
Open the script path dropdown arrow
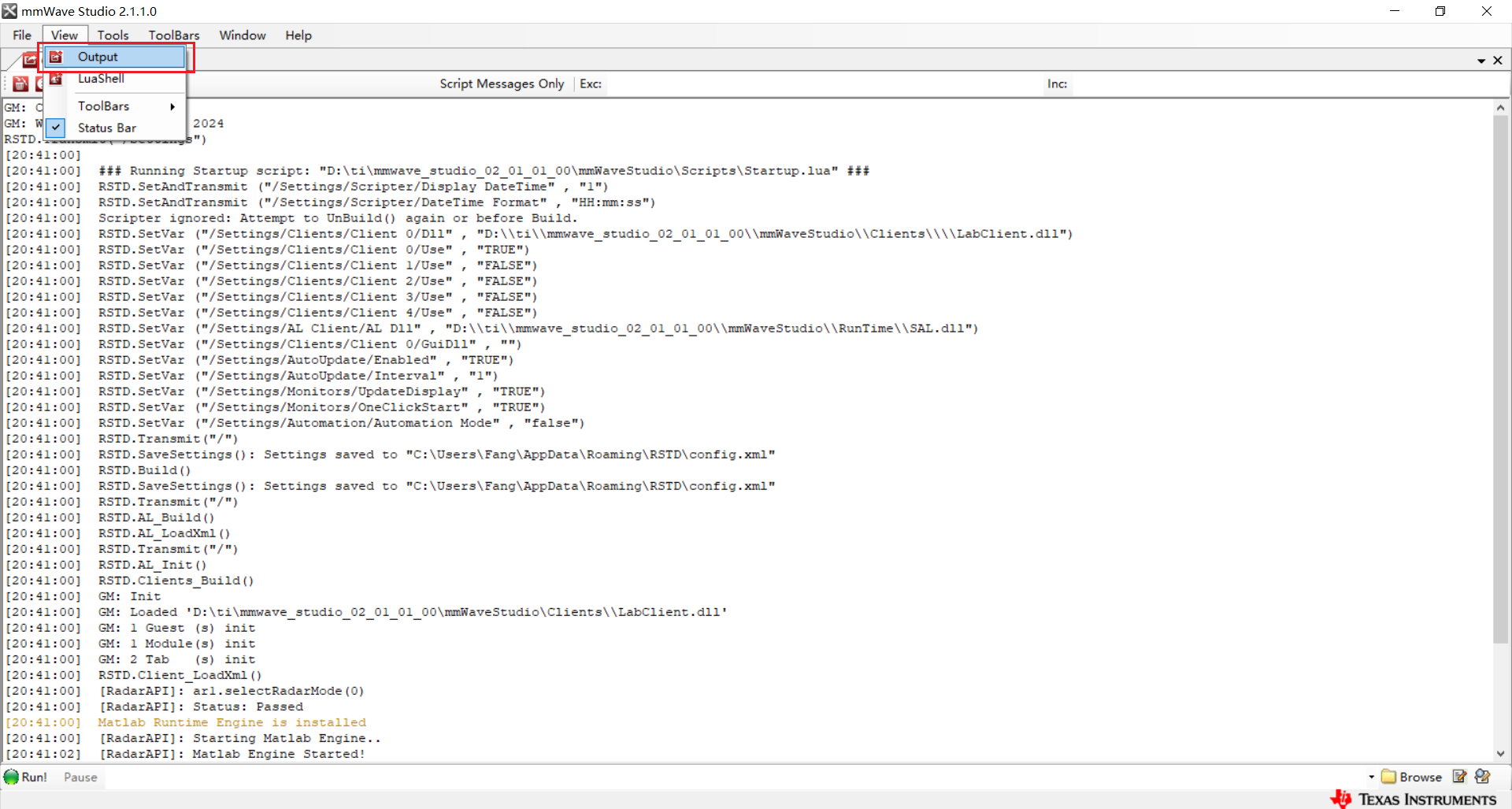point(1371,777)
